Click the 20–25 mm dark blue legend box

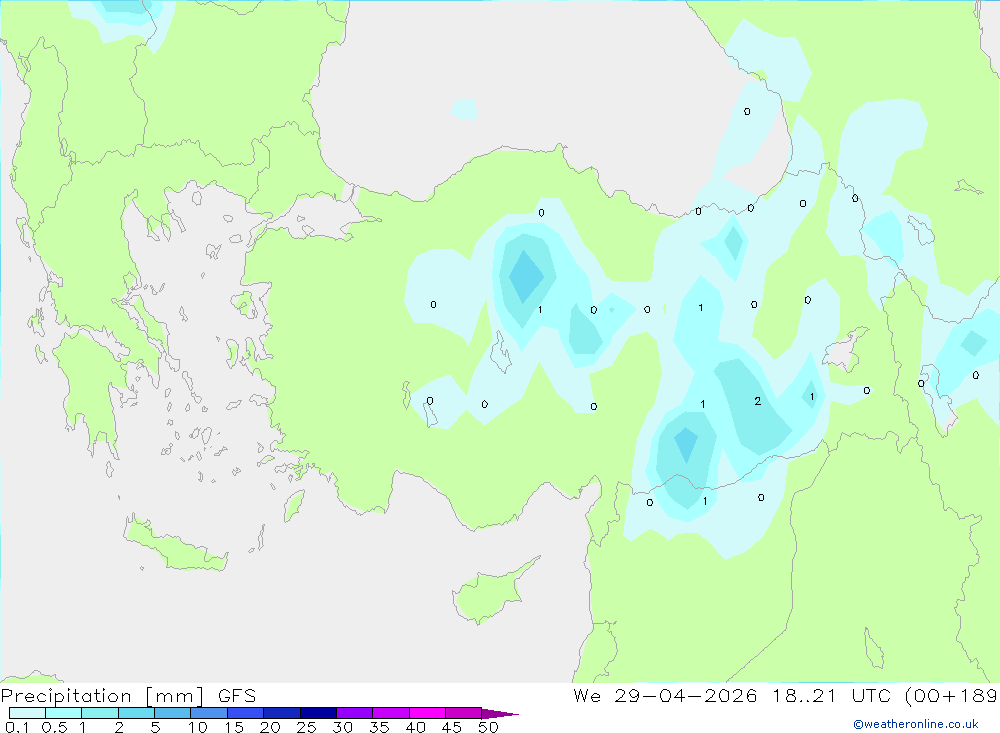282,713
